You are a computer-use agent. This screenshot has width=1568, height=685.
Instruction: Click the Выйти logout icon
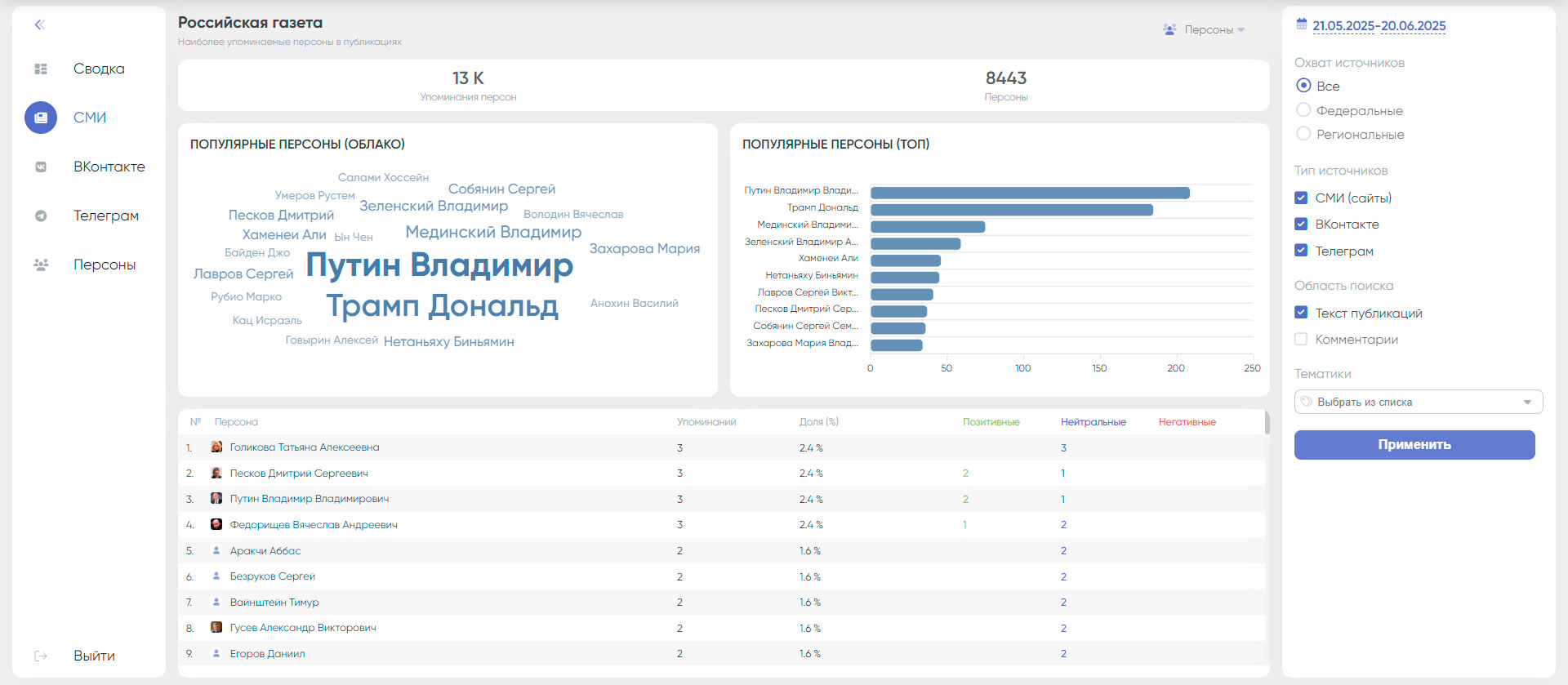(41, 656)
